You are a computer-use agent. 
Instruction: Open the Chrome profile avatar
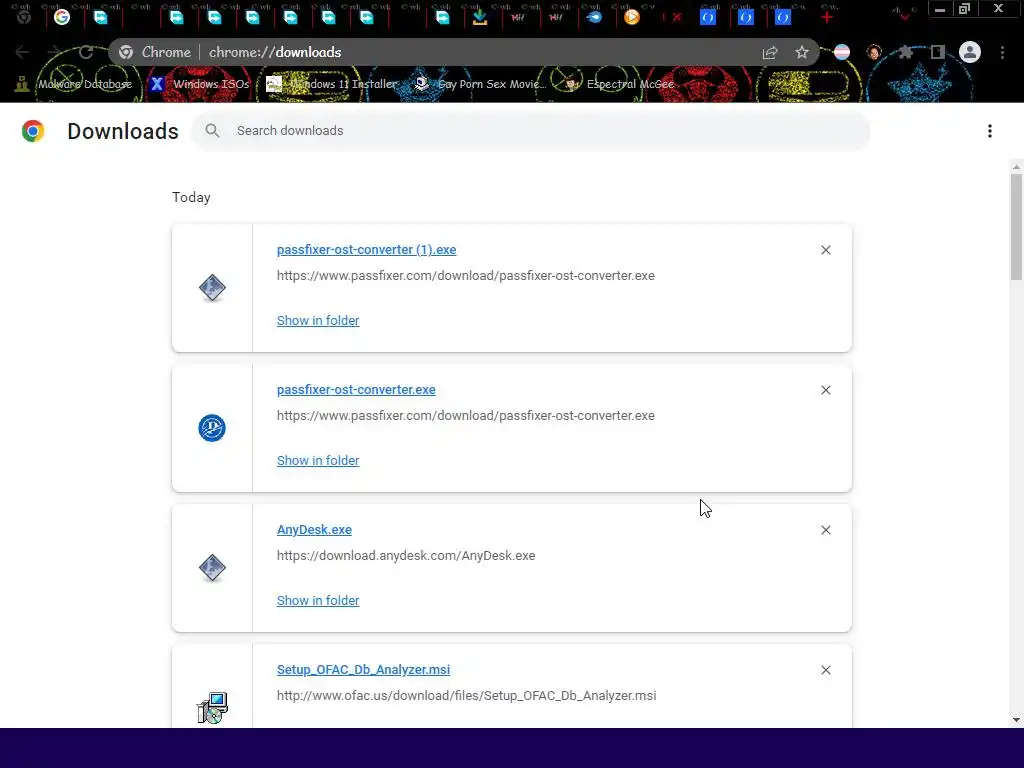point(970,52)
